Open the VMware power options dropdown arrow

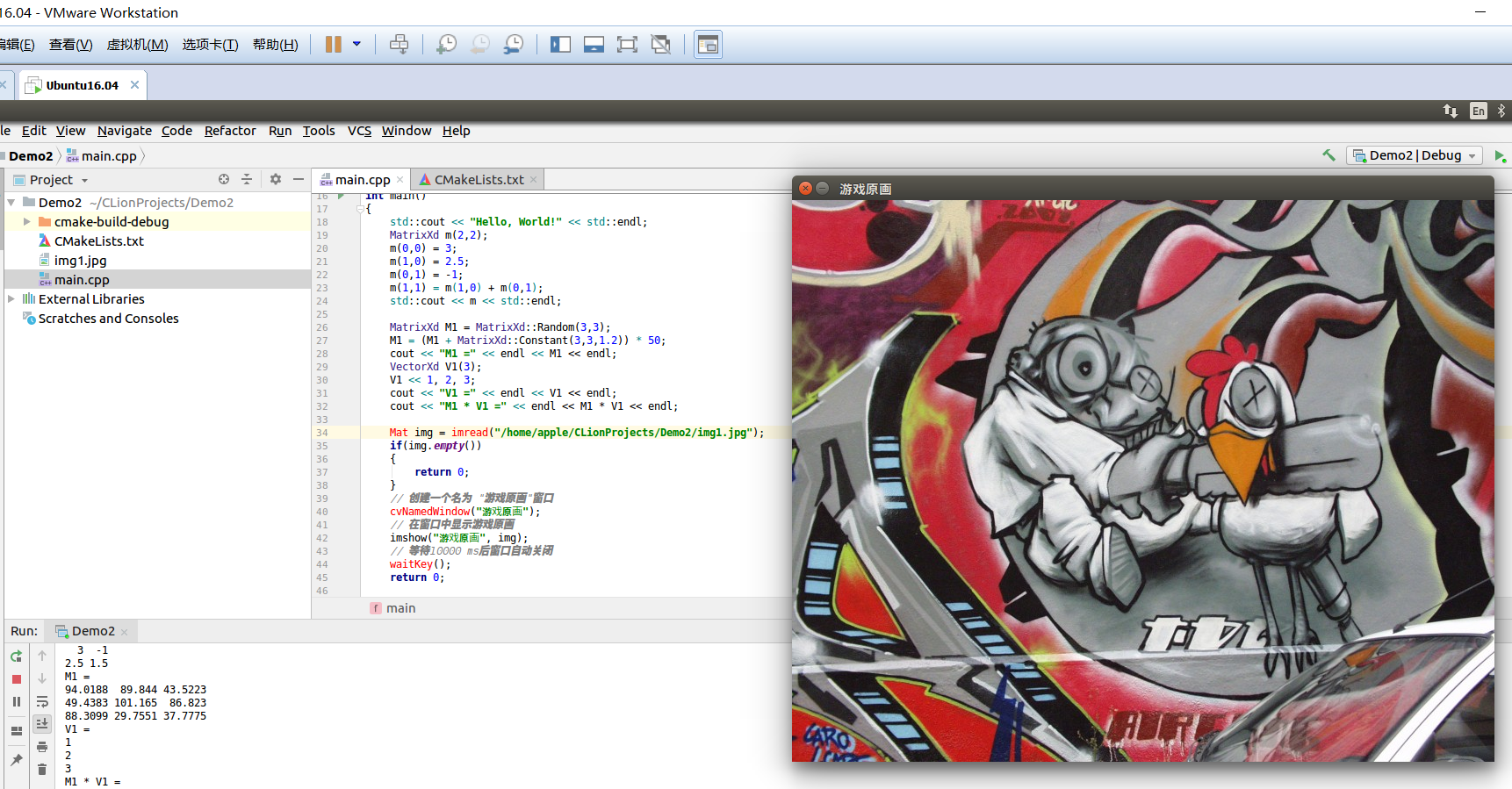point(356,44)
